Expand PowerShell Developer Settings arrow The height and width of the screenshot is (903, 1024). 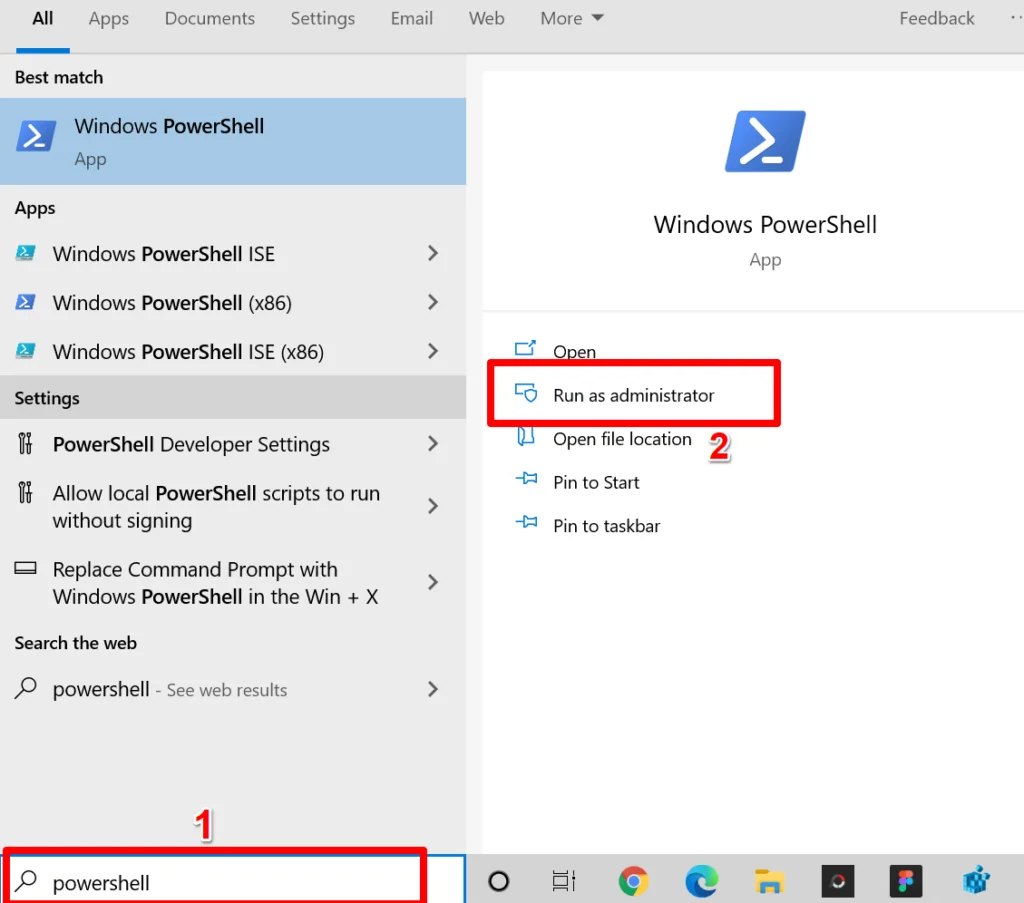pyautogui.click(x=432, y=444)
